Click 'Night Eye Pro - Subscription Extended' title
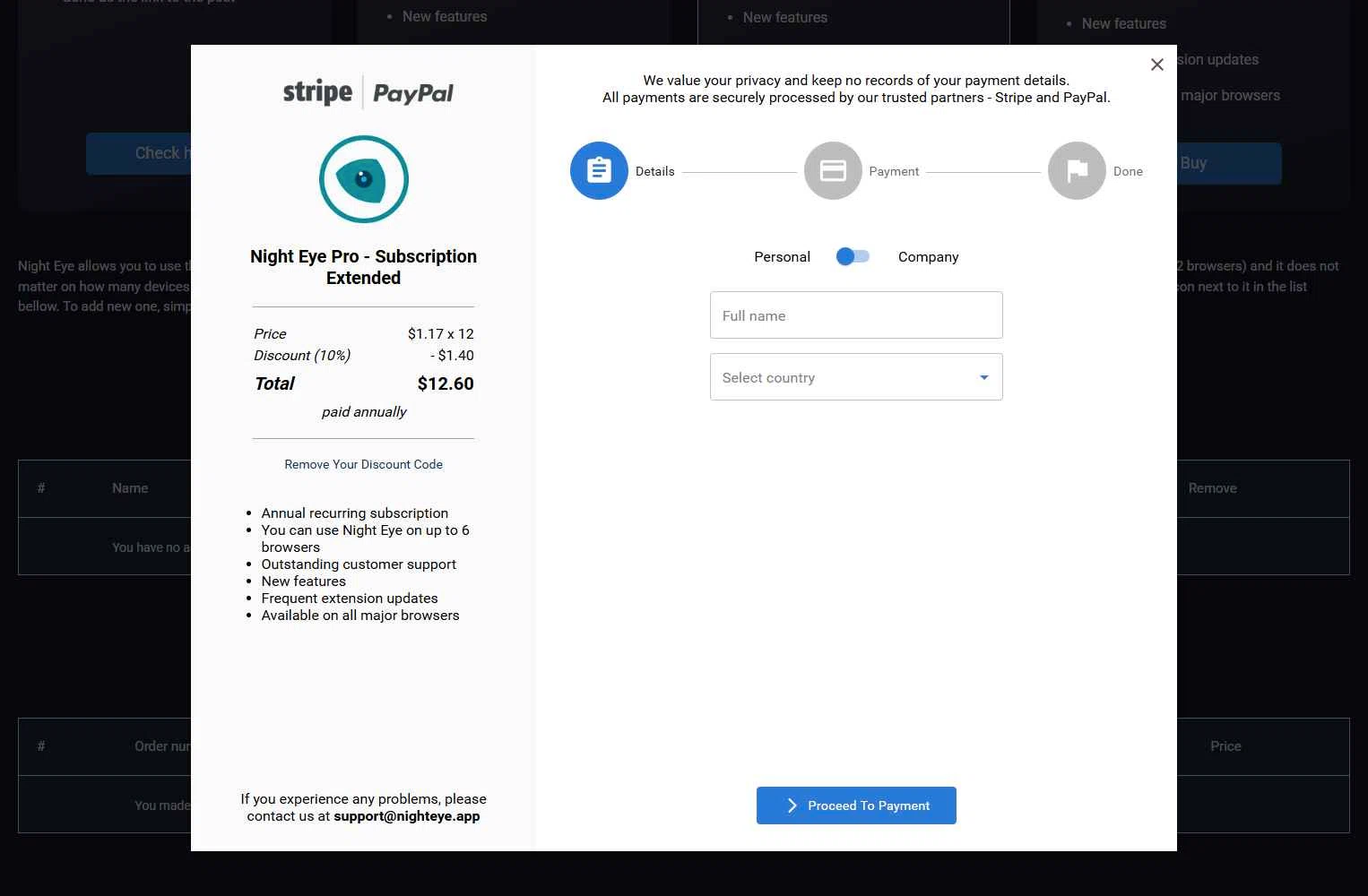This screenshot has height=896, width=1368. tap(363, 267)
